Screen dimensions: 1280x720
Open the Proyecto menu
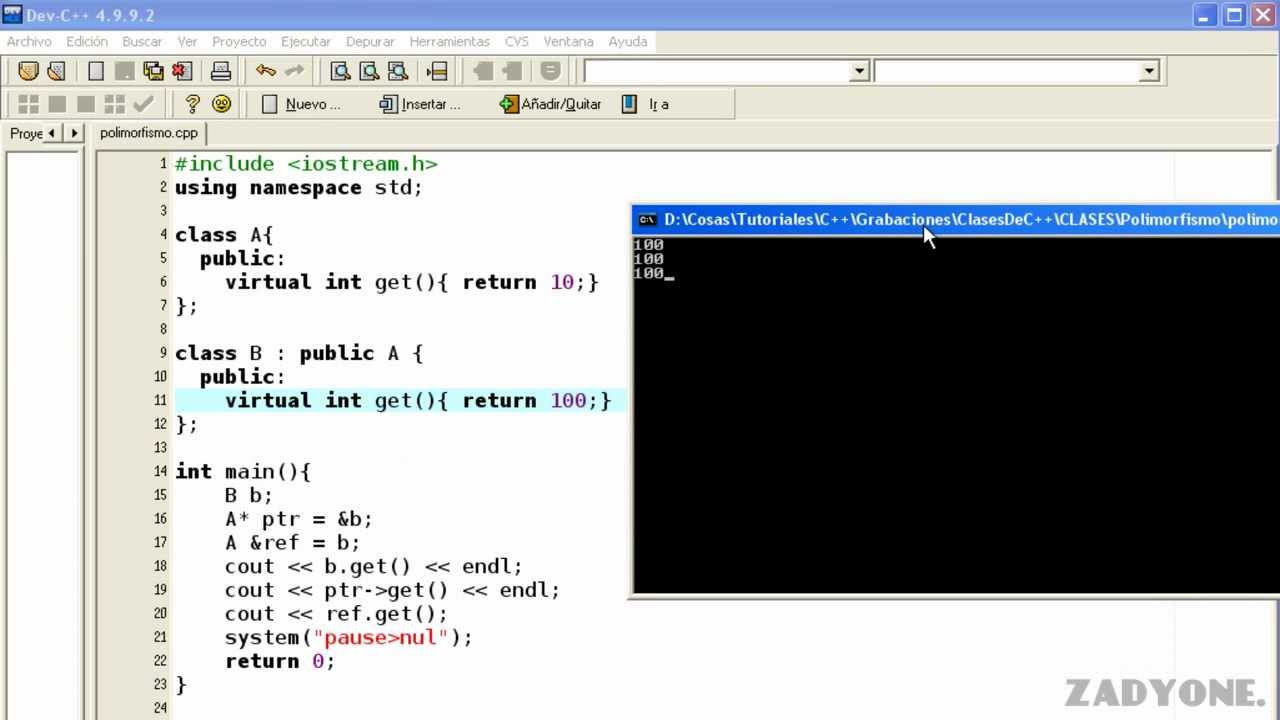coord(239,41)
